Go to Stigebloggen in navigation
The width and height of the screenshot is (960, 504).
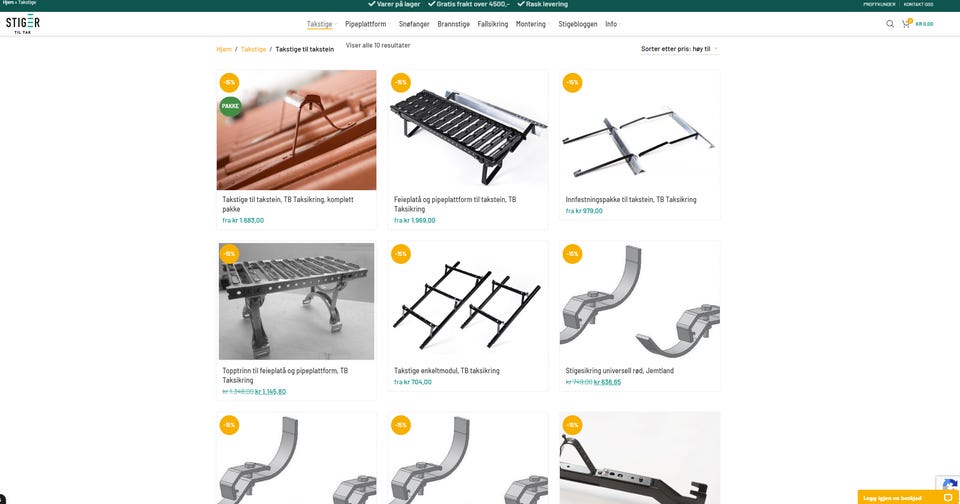[577, 24]
